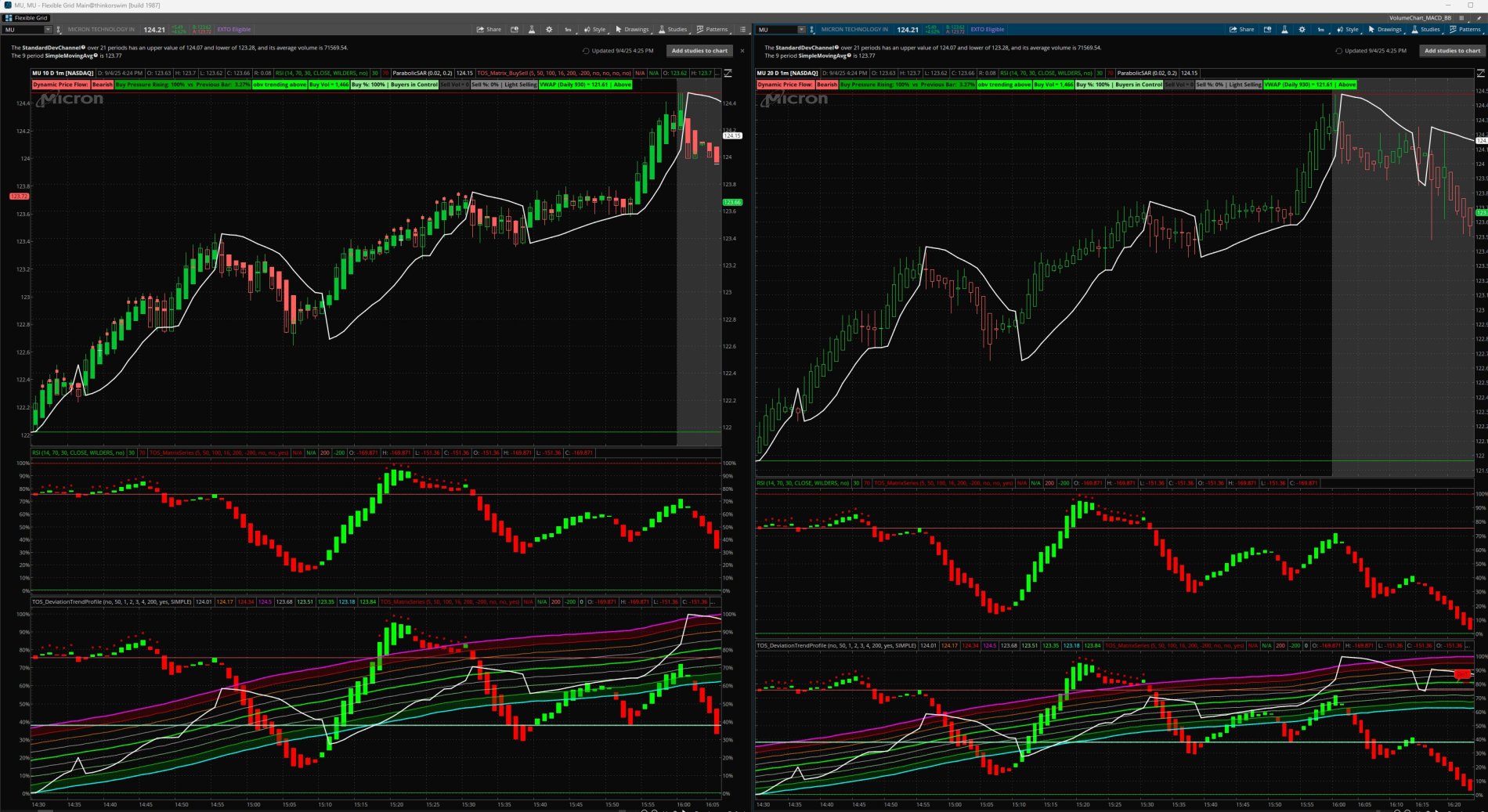Close the left study info banner

tap(742, 51)
